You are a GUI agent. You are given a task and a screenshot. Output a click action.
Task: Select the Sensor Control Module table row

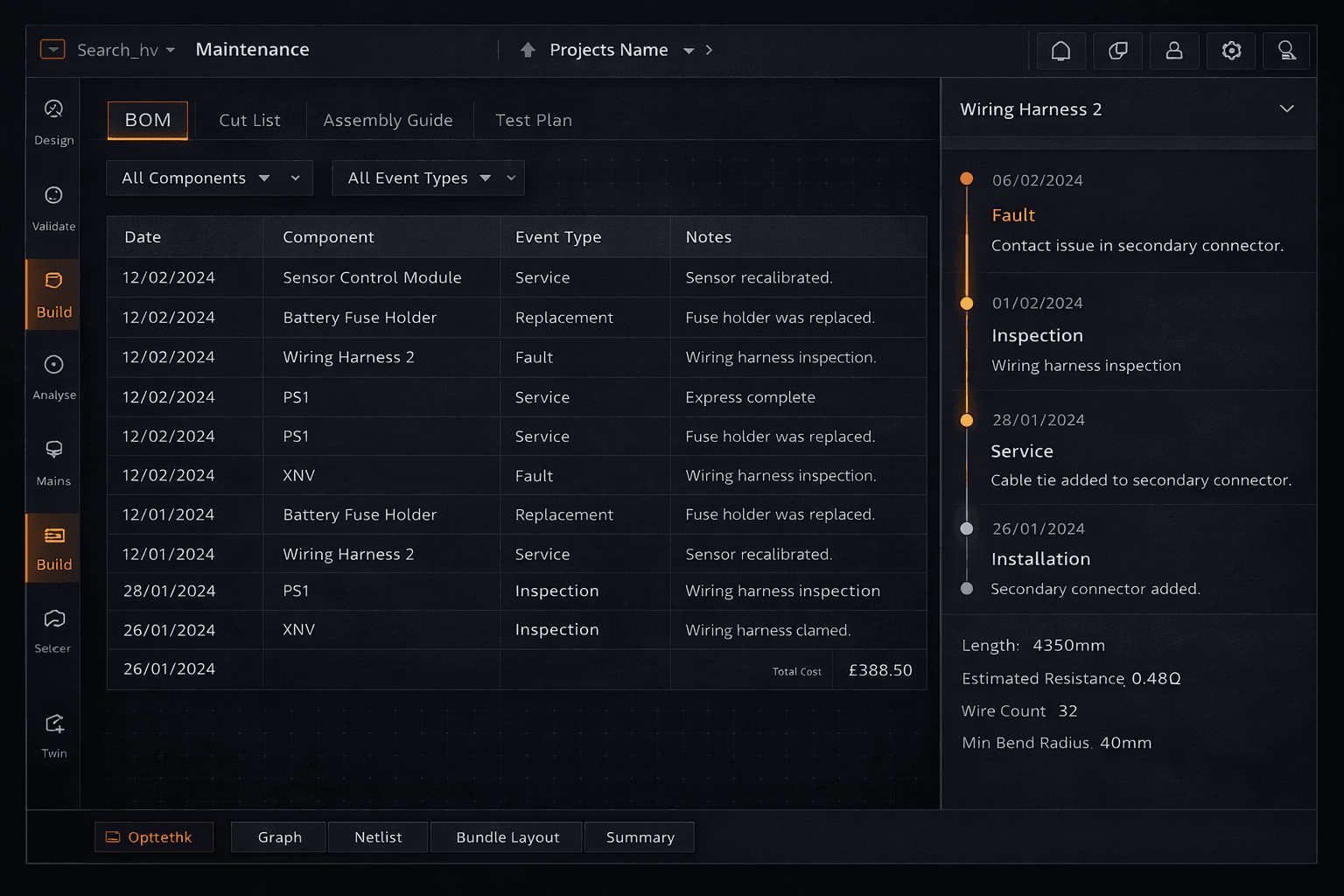pos(516,277)
